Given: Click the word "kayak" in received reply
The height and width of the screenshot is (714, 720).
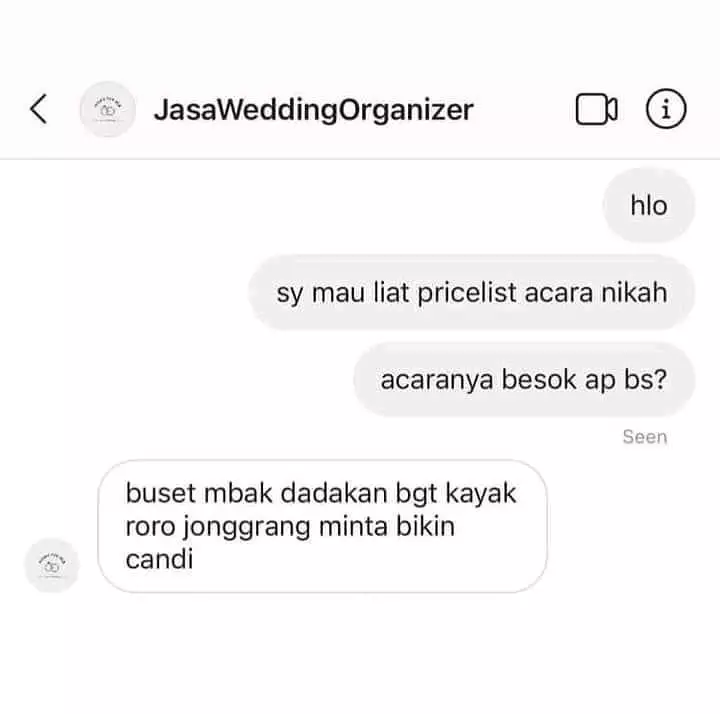Looking at the screenshot, I should 481,494.
